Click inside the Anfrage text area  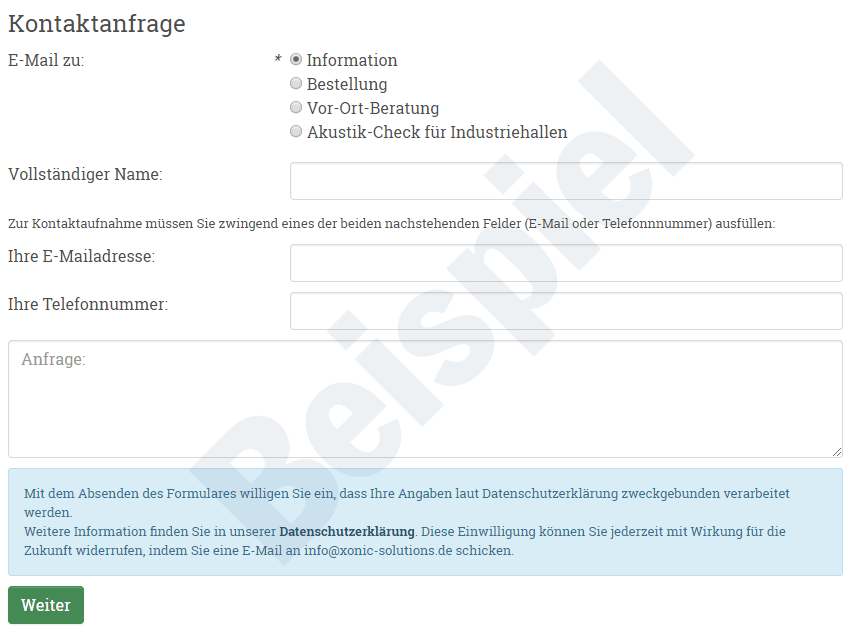coord(425,399)
